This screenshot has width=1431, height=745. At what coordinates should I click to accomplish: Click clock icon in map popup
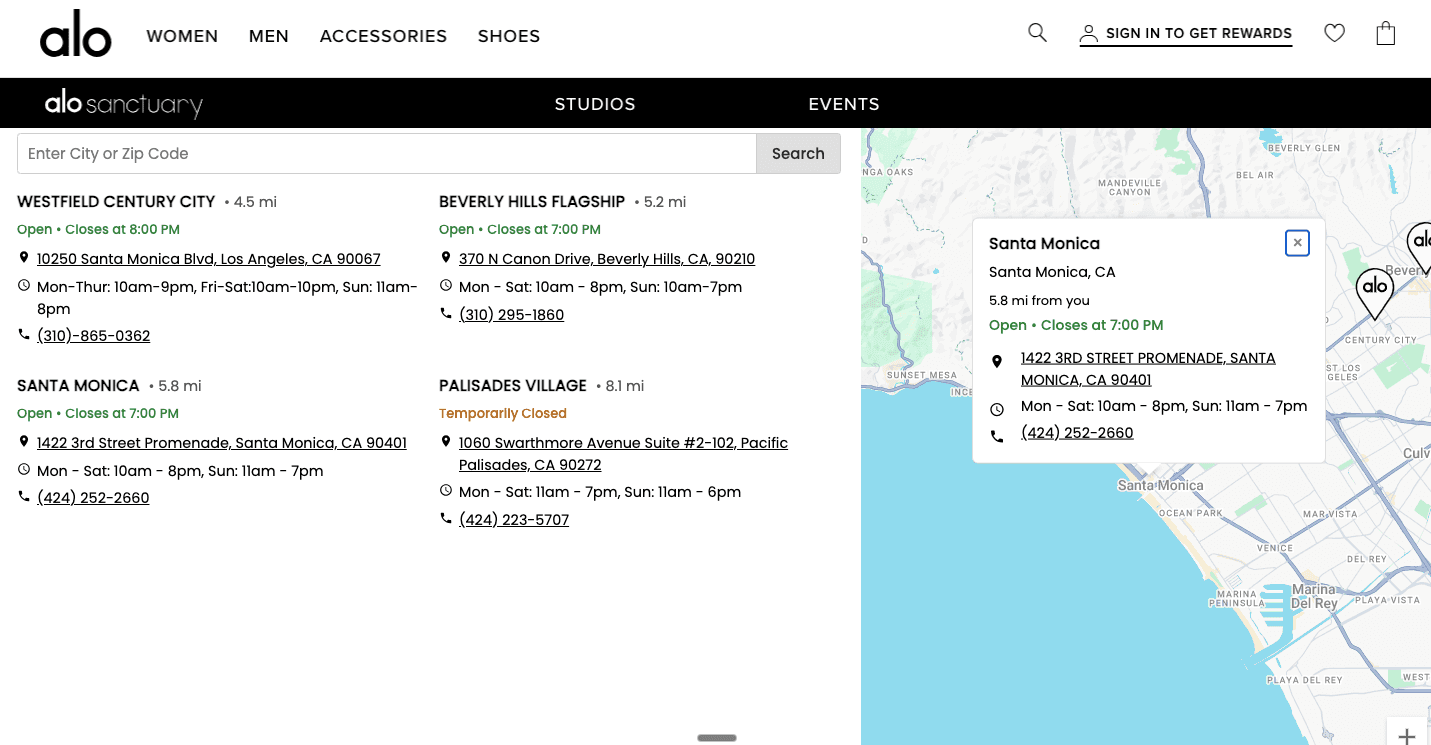[x=997, y=409]
